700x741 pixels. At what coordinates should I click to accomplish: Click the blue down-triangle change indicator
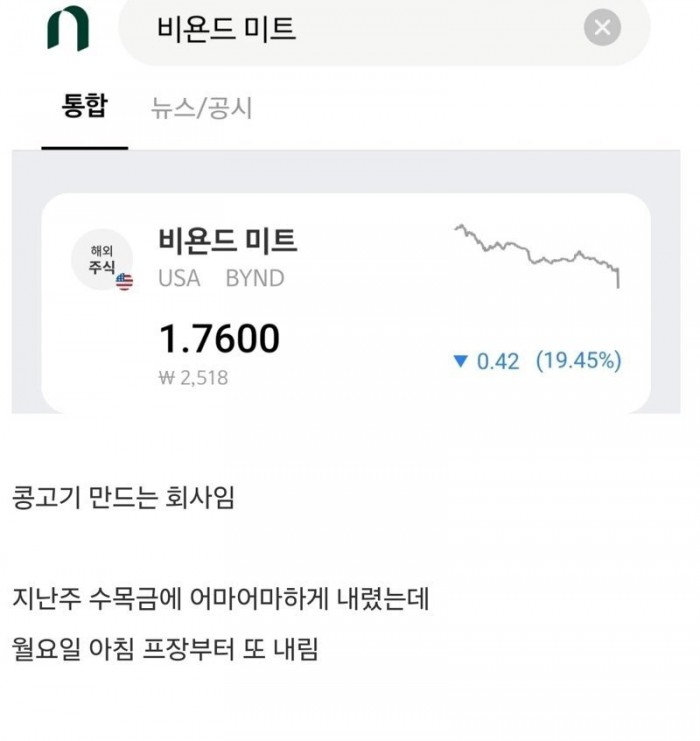pos(460,361)
